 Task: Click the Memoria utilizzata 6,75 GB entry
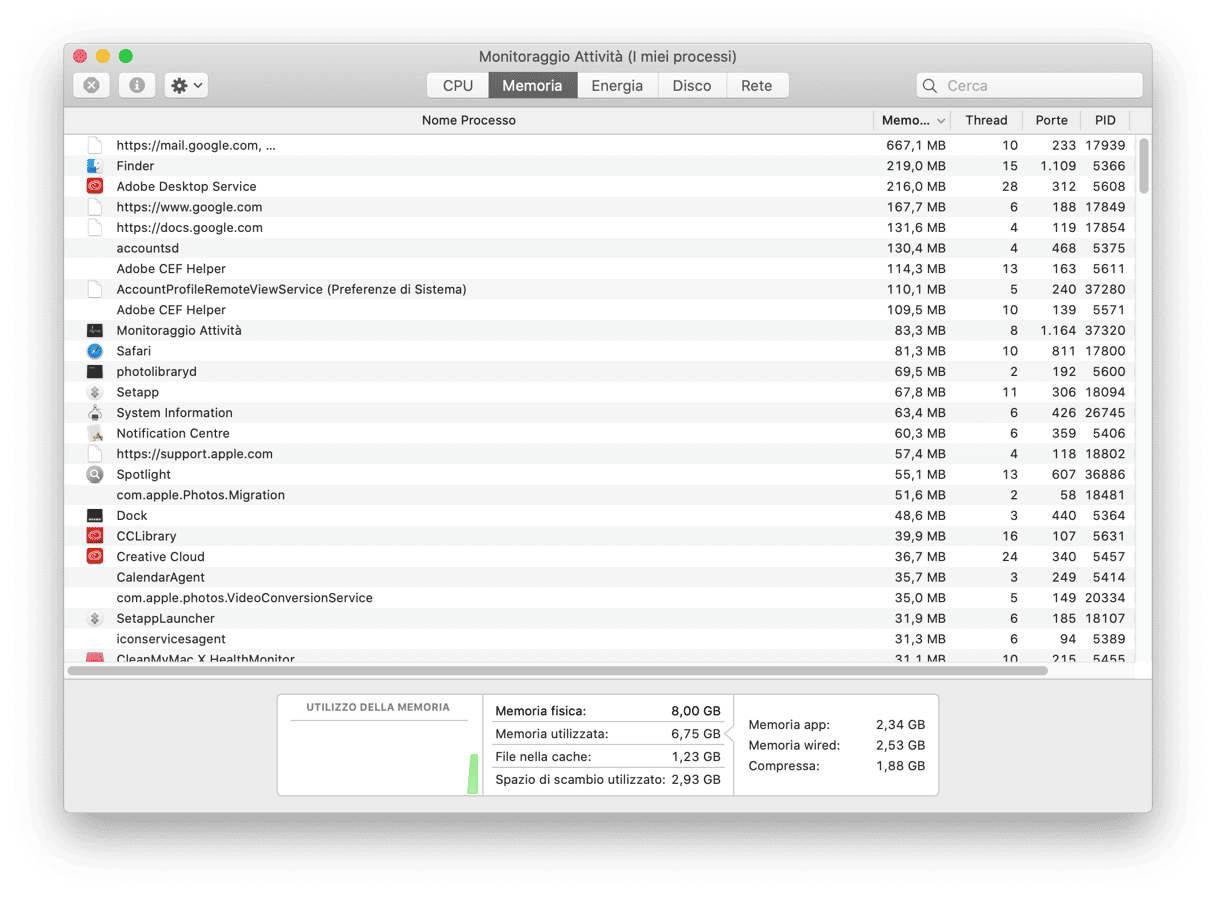coord(608,734)
